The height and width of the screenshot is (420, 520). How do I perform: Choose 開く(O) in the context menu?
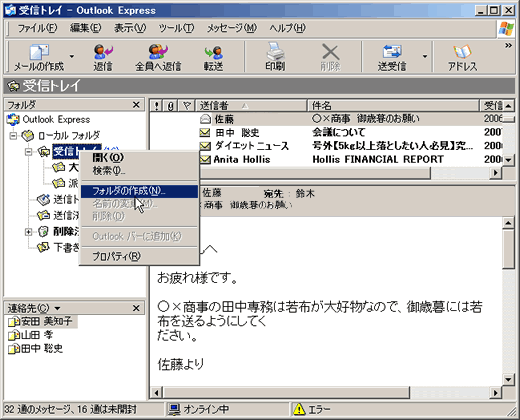pyautogui.click(x=139, y=157)
